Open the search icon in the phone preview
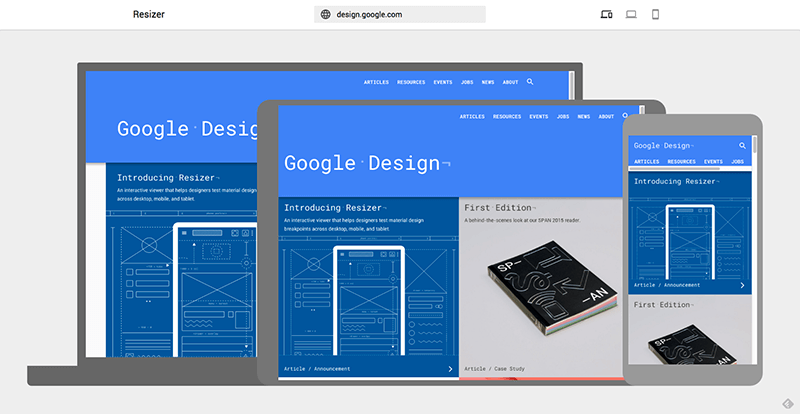The height and width of the screenshot is (414, 800). pyautogui.click(x=742, y=145)
